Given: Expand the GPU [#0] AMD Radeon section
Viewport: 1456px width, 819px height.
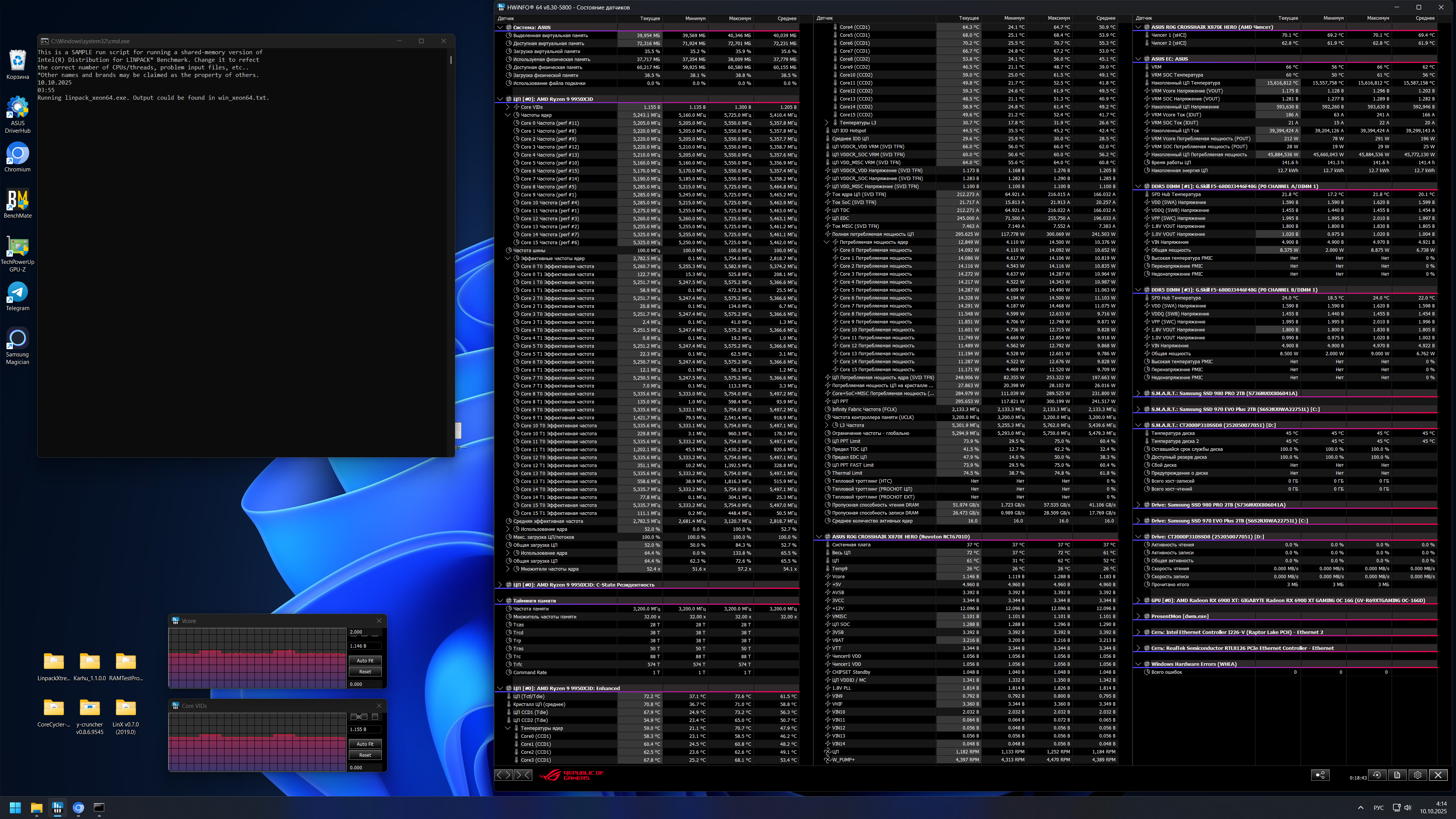Looking at the screenshot, I should pyautogui.click(x=1138, y=600).
